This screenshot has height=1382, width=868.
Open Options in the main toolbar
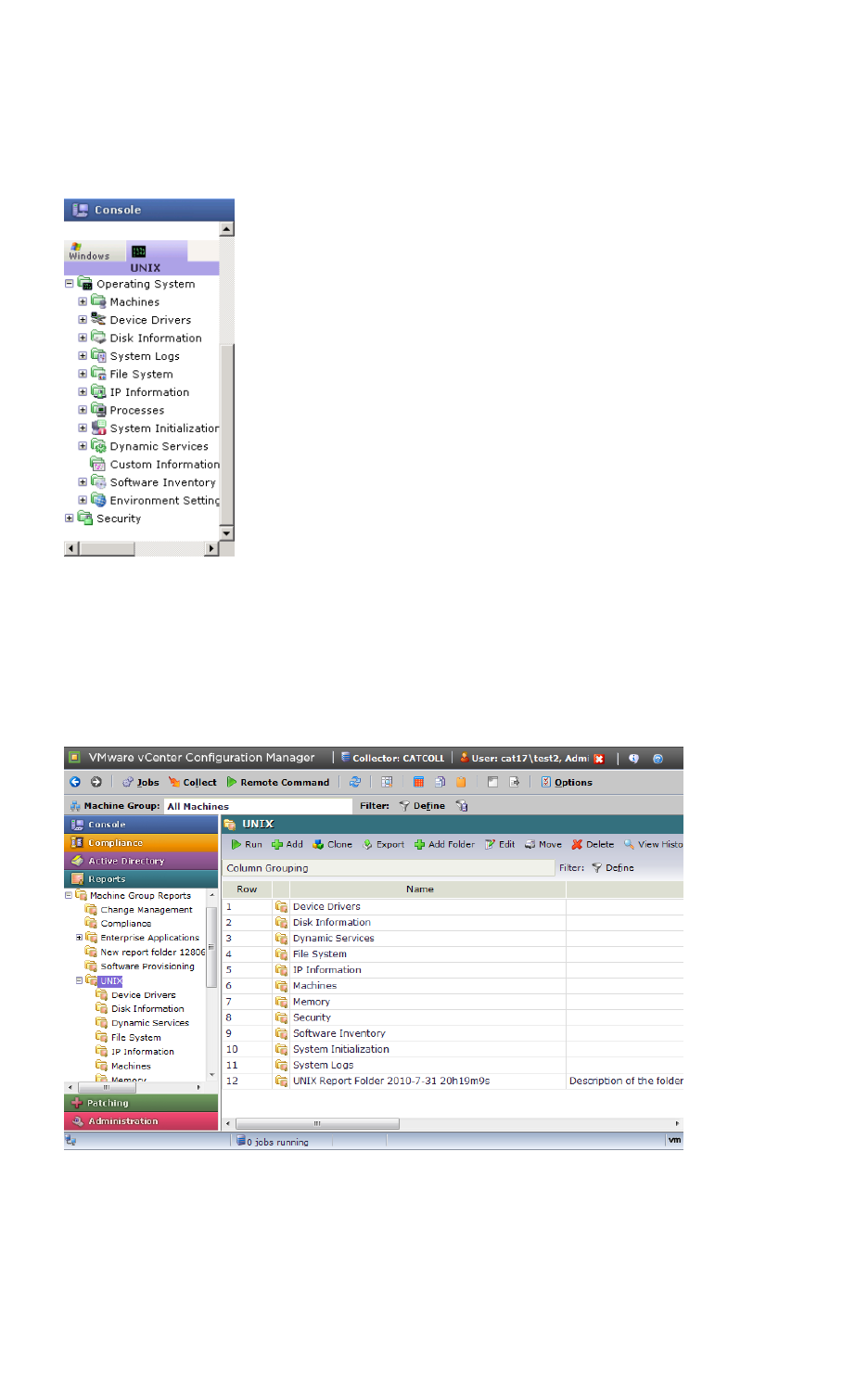(567, 782)
